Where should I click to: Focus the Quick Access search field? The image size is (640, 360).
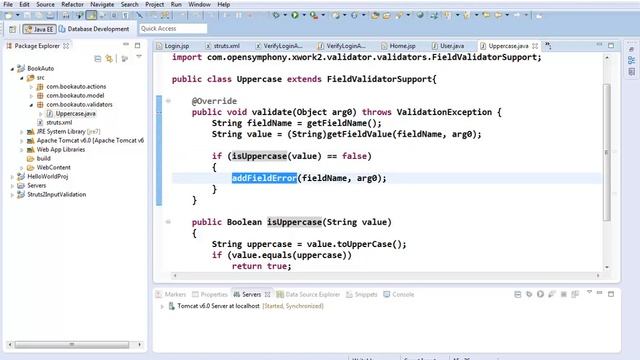[173, 29]
